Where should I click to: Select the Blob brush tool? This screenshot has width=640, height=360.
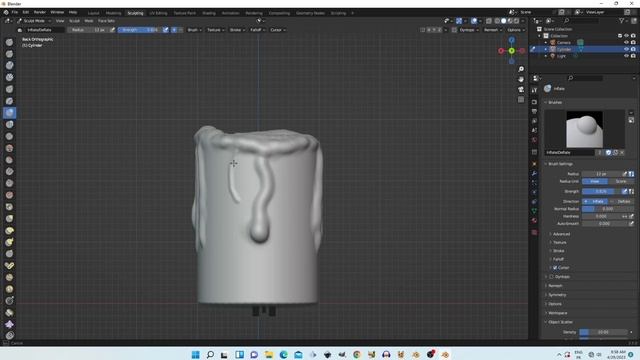click(x=9, y=124)
